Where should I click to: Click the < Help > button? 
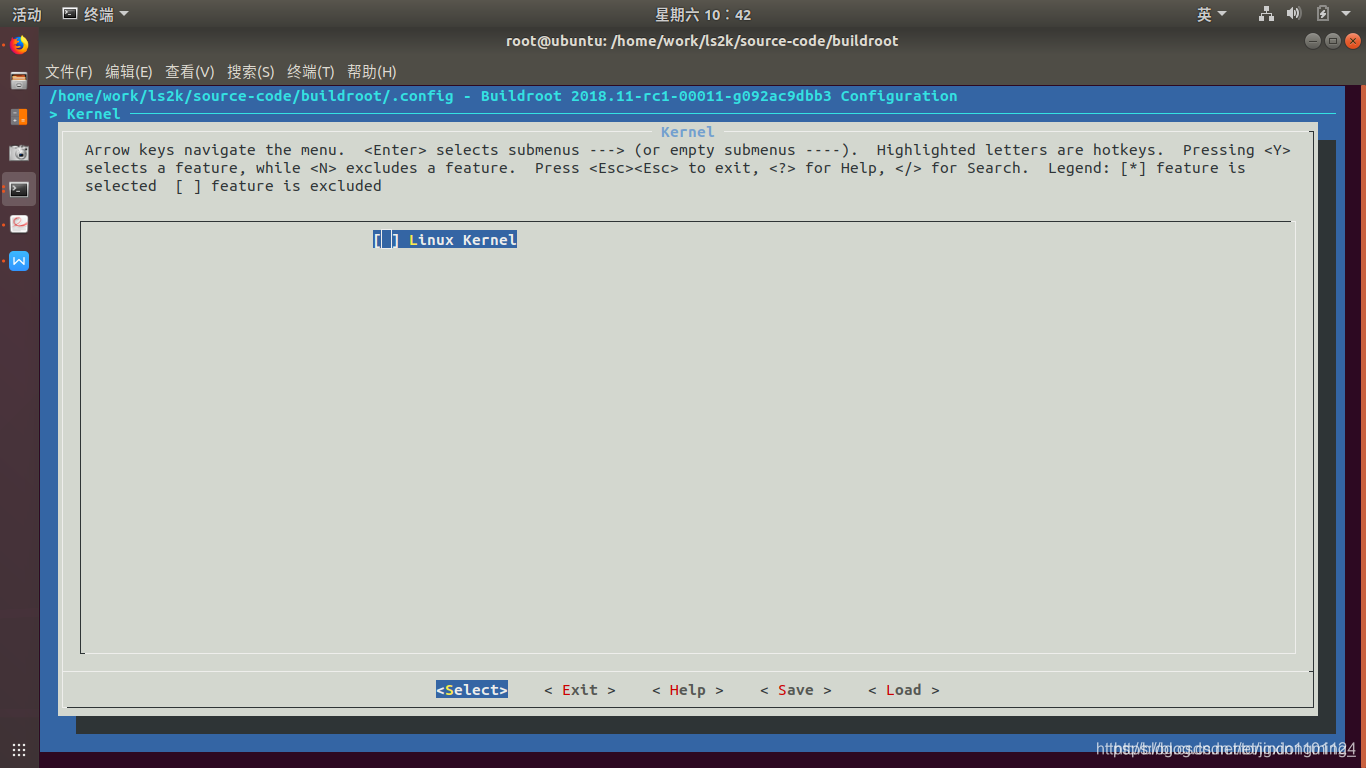pos(688,690)
